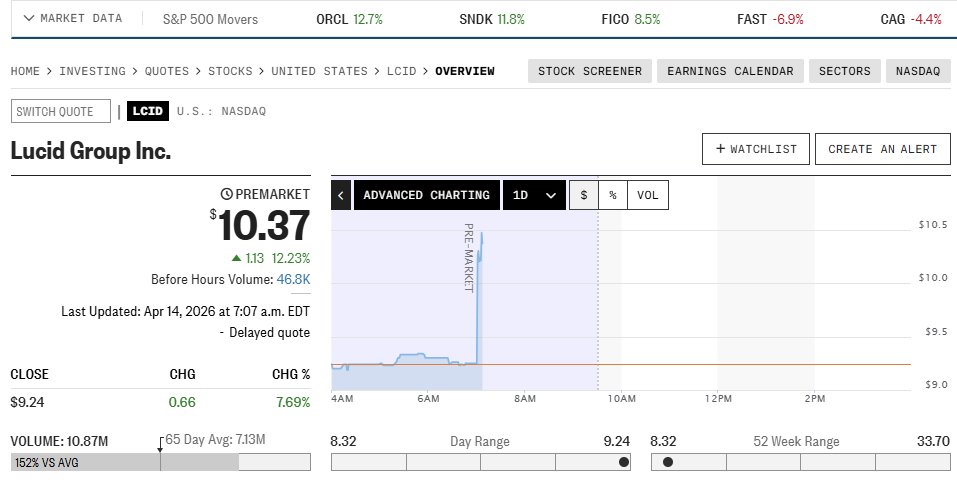Click the Day Range indicator dot
The height and width of the screenshot is (494, 957).
point(623,462)
